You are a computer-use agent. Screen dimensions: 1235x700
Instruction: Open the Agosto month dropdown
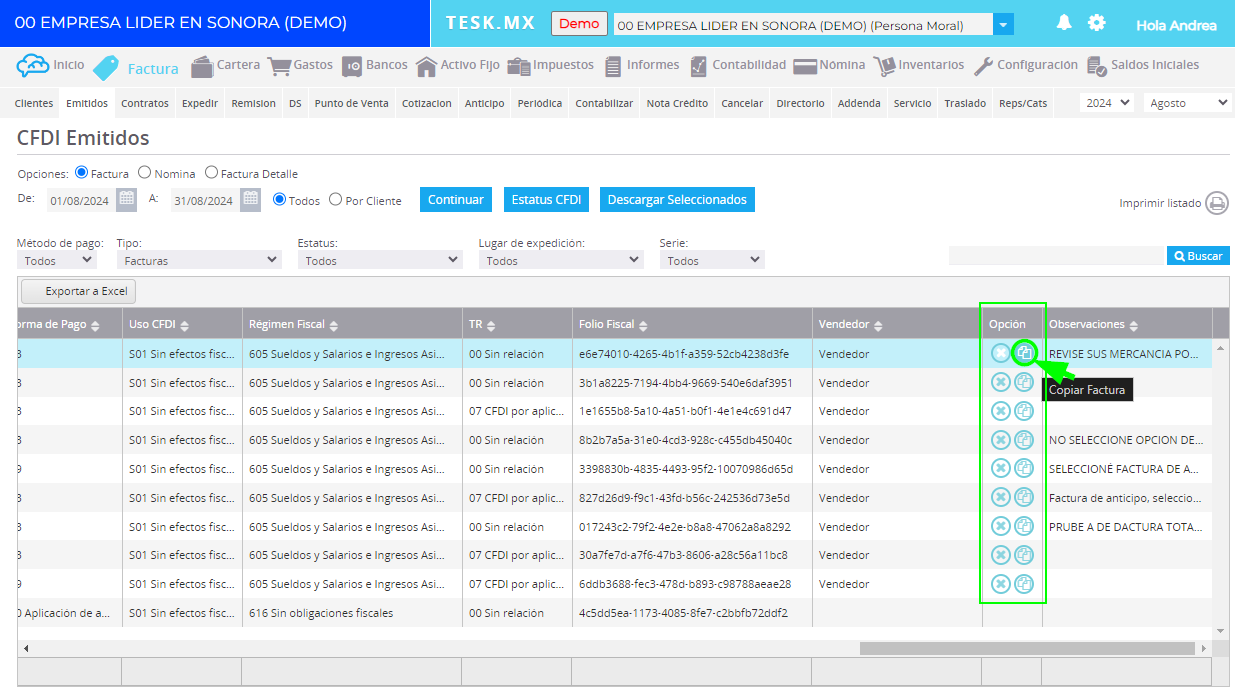tap(1188, 102)
